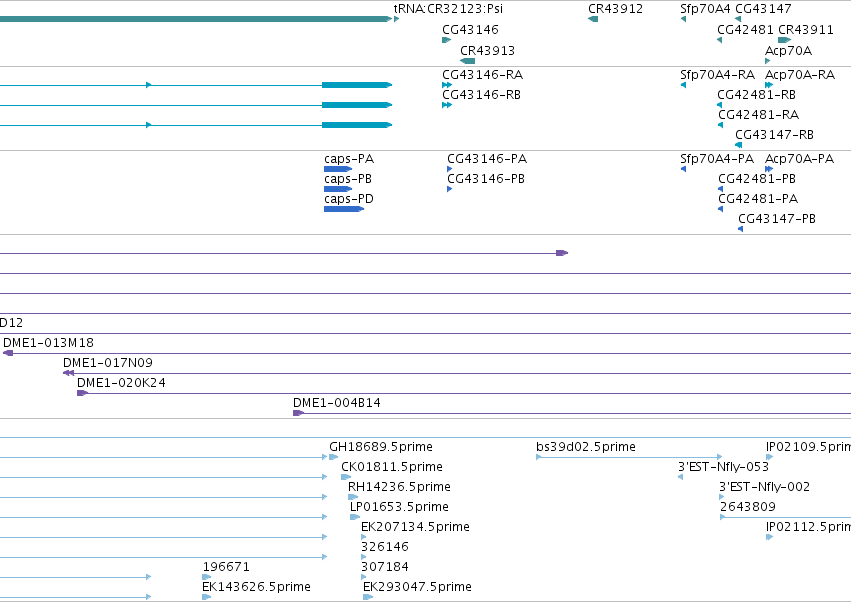The height and width of the screenshot is (602, 851).
Task: Click the CG42481 gene label
Action: click(x=745, y=29)
